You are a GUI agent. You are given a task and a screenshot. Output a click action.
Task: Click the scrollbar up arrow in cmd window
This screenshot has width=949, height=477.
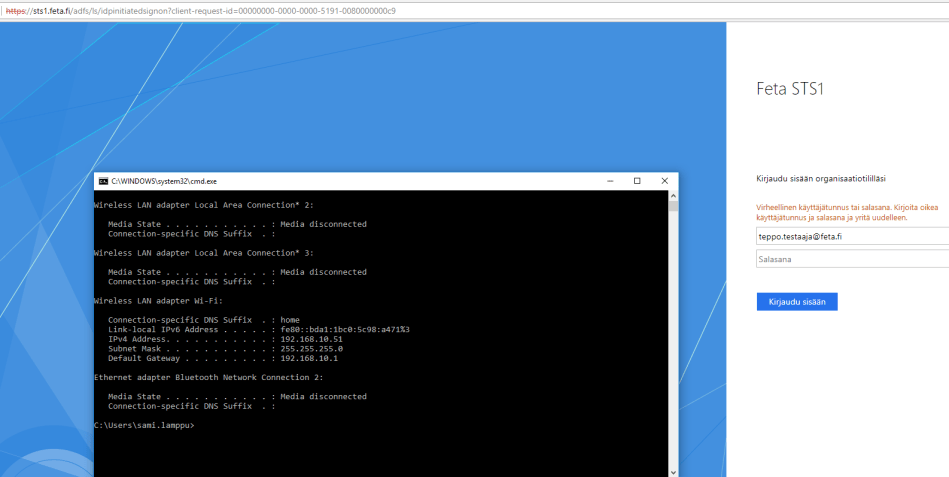673,195
